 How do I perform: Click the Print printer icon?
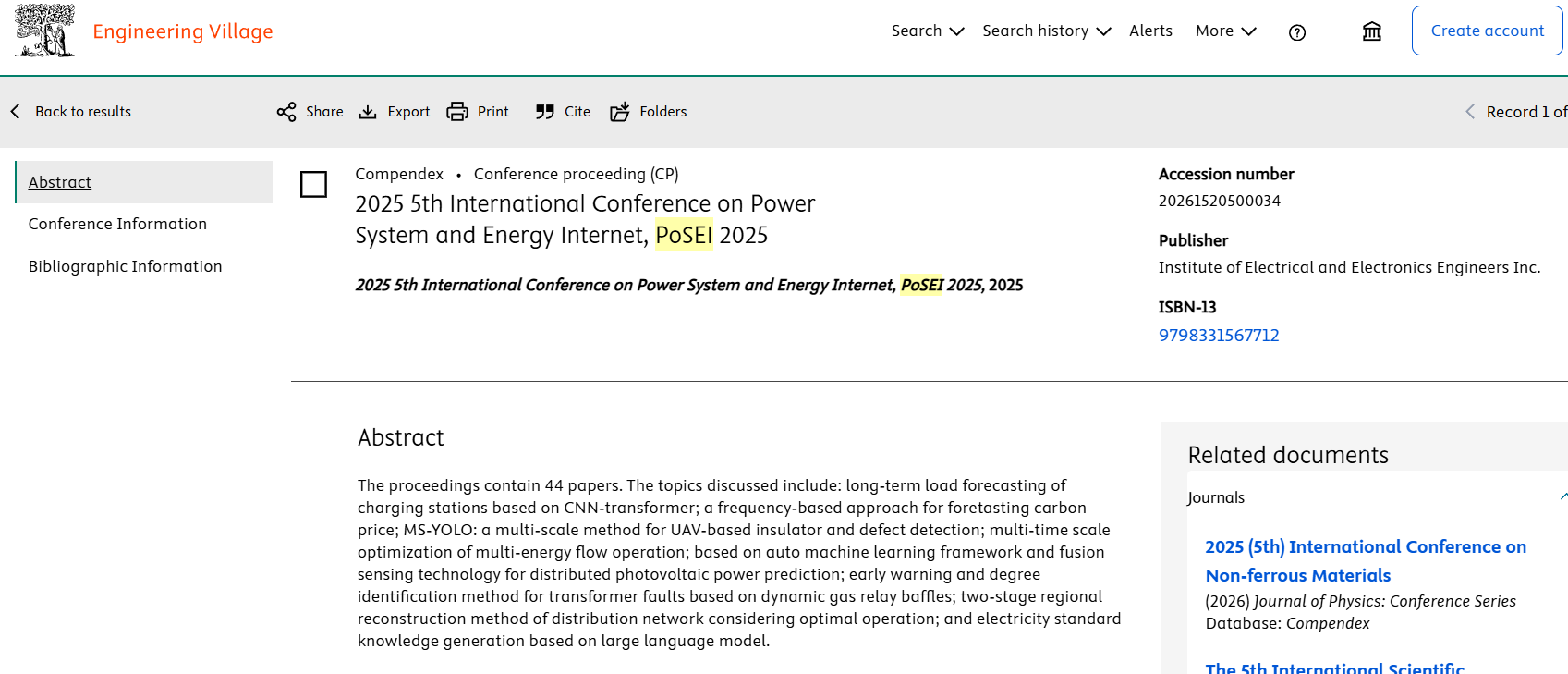click(457, 112)
